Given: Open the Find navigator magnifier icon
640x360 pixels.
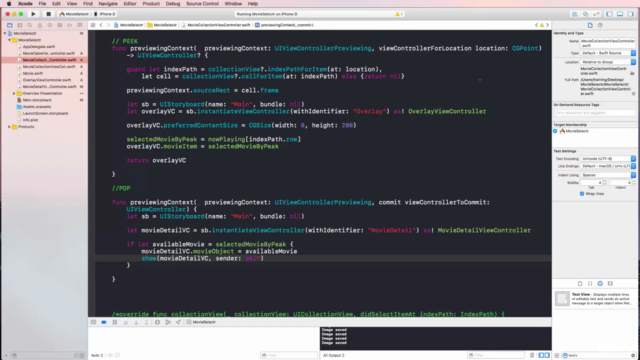Looking at the screenshot, I should (x=29, y=25).
